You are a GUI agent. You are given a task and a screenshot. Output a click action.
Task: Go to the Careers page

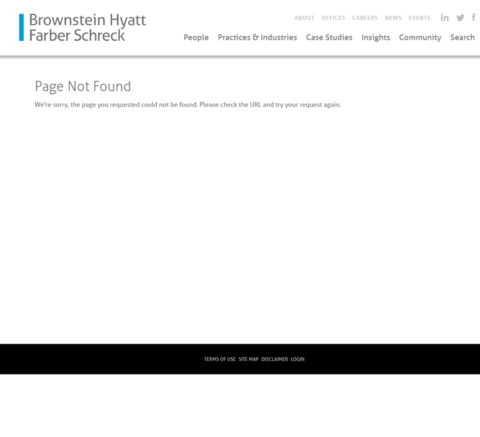tap(365, 18)
